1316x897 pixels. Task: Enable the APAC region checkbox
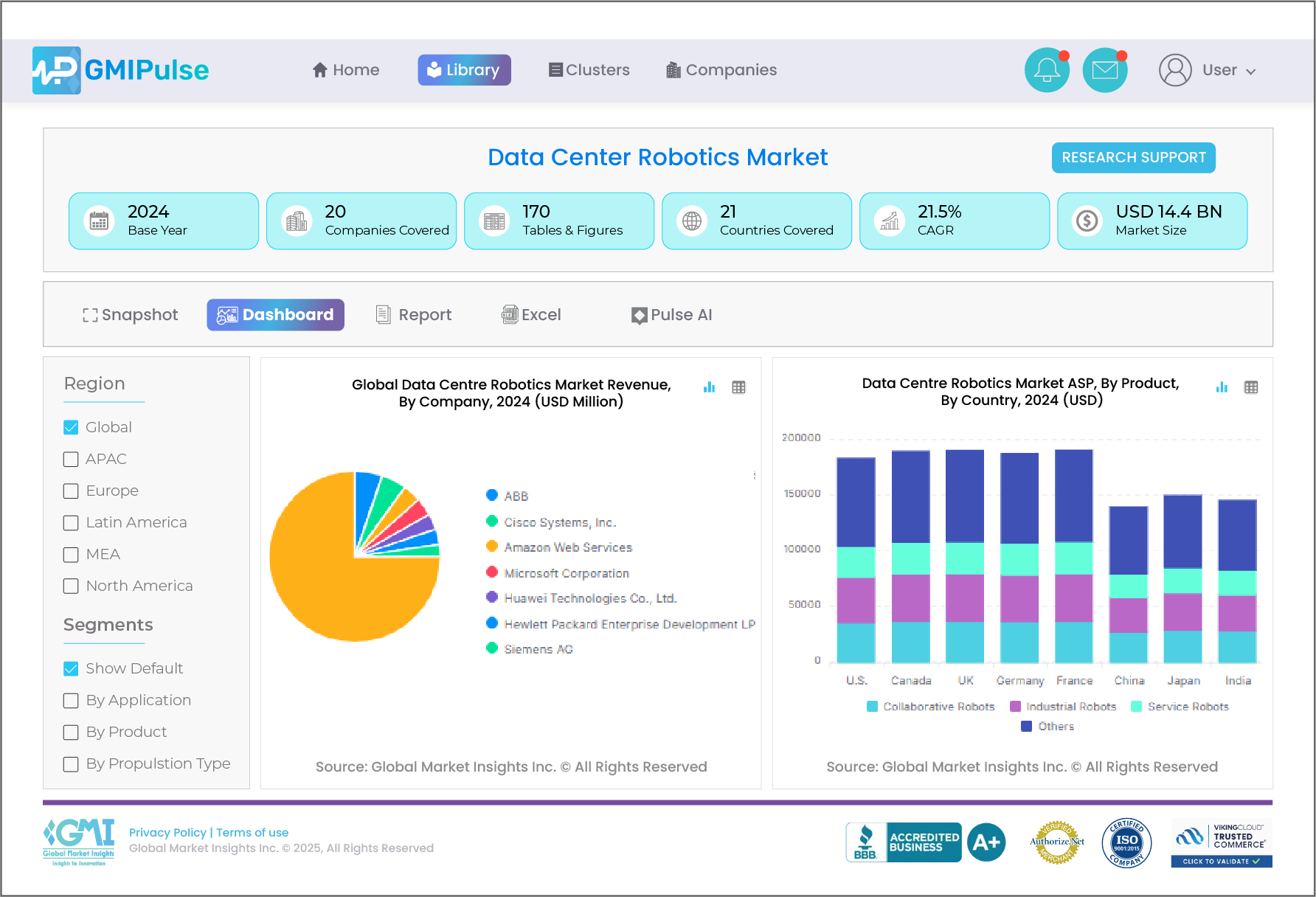pos(71,460)
